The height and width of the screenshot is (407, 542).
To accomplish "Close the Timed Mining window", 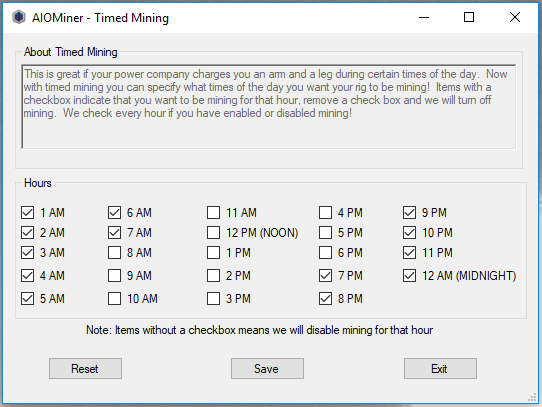I will click(515, 17).
